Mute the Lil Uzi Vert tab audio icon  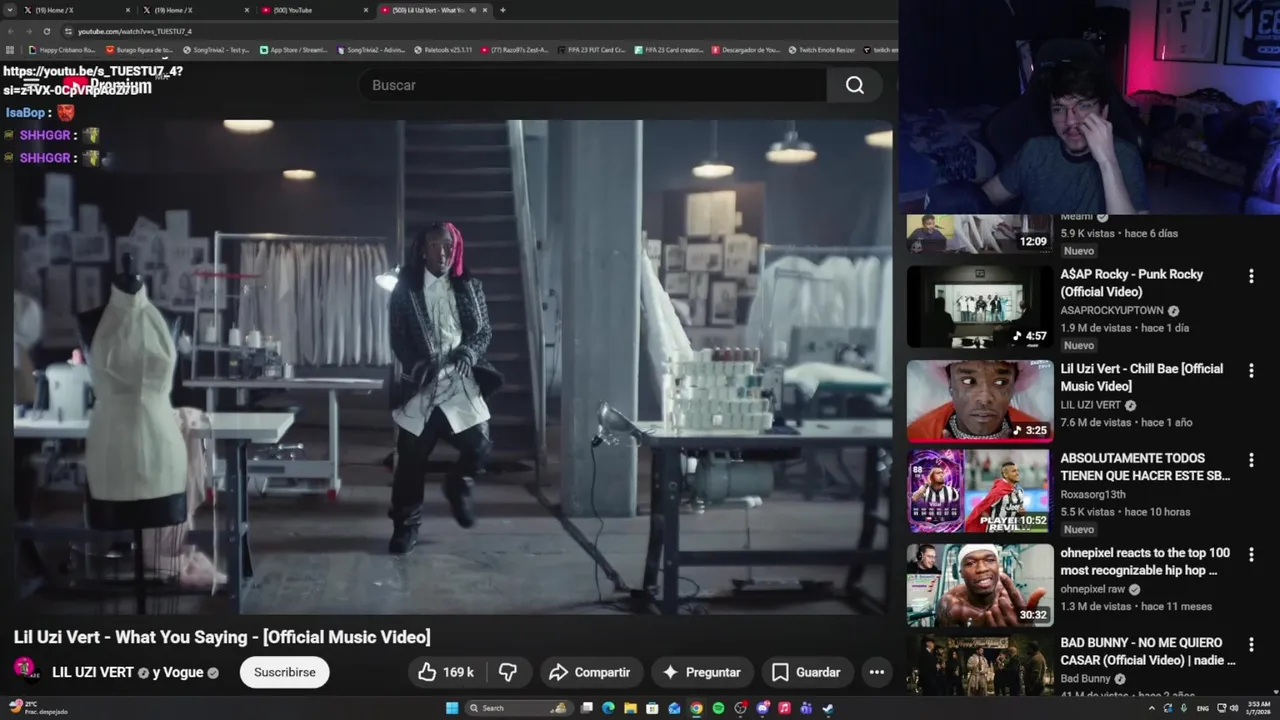click(471, 10)
